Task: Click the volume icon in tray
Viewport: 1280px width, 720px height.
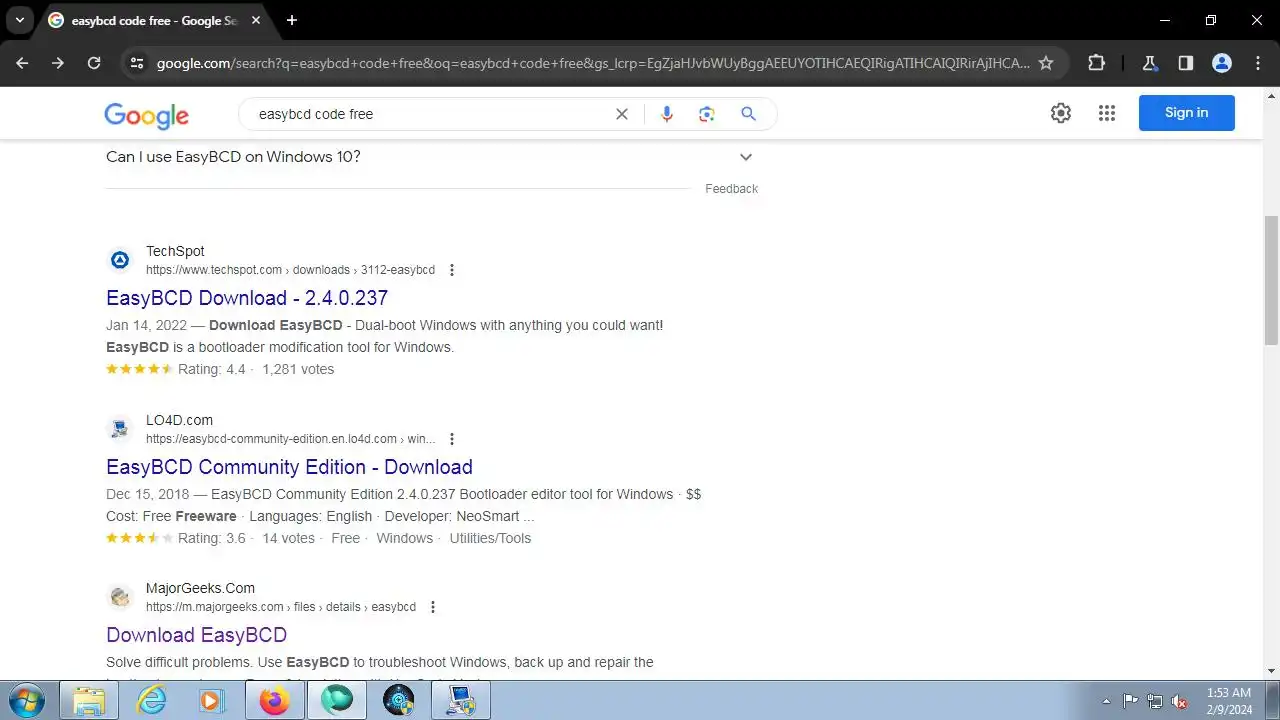Action: tap(1180, 702)
